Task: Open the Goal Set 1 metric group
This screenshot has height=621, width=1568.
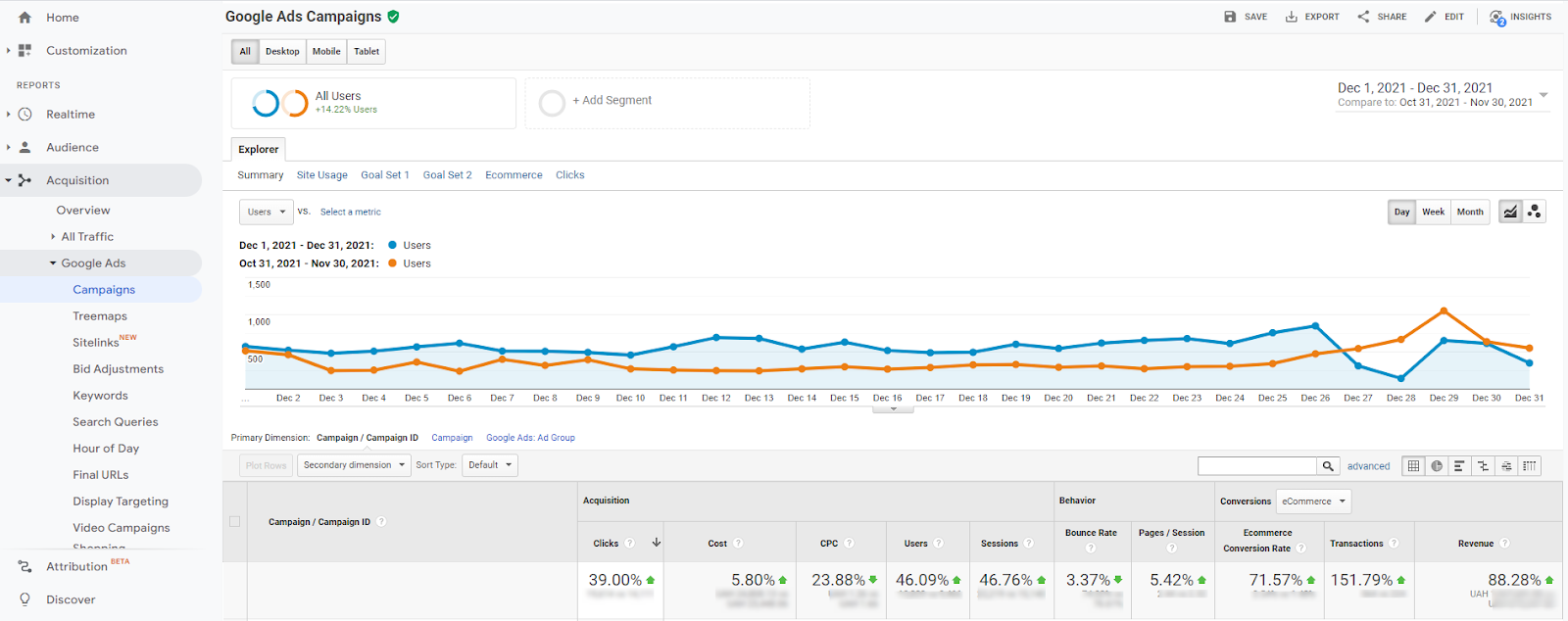Action: pyautogui.click(x=385, y=175)
